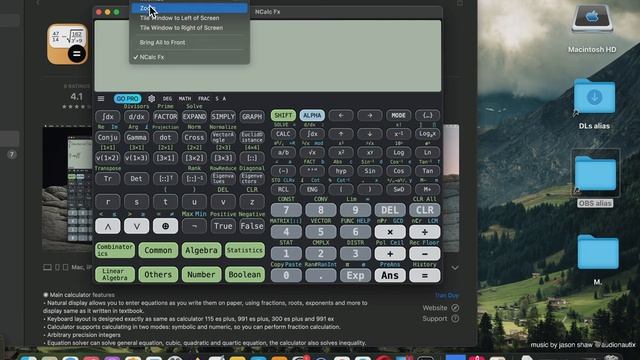Image resolution: width=640 pixels, height=360 pixels.
Task: Click the logical OR ∨ key
Action: [x=136, y=226]
